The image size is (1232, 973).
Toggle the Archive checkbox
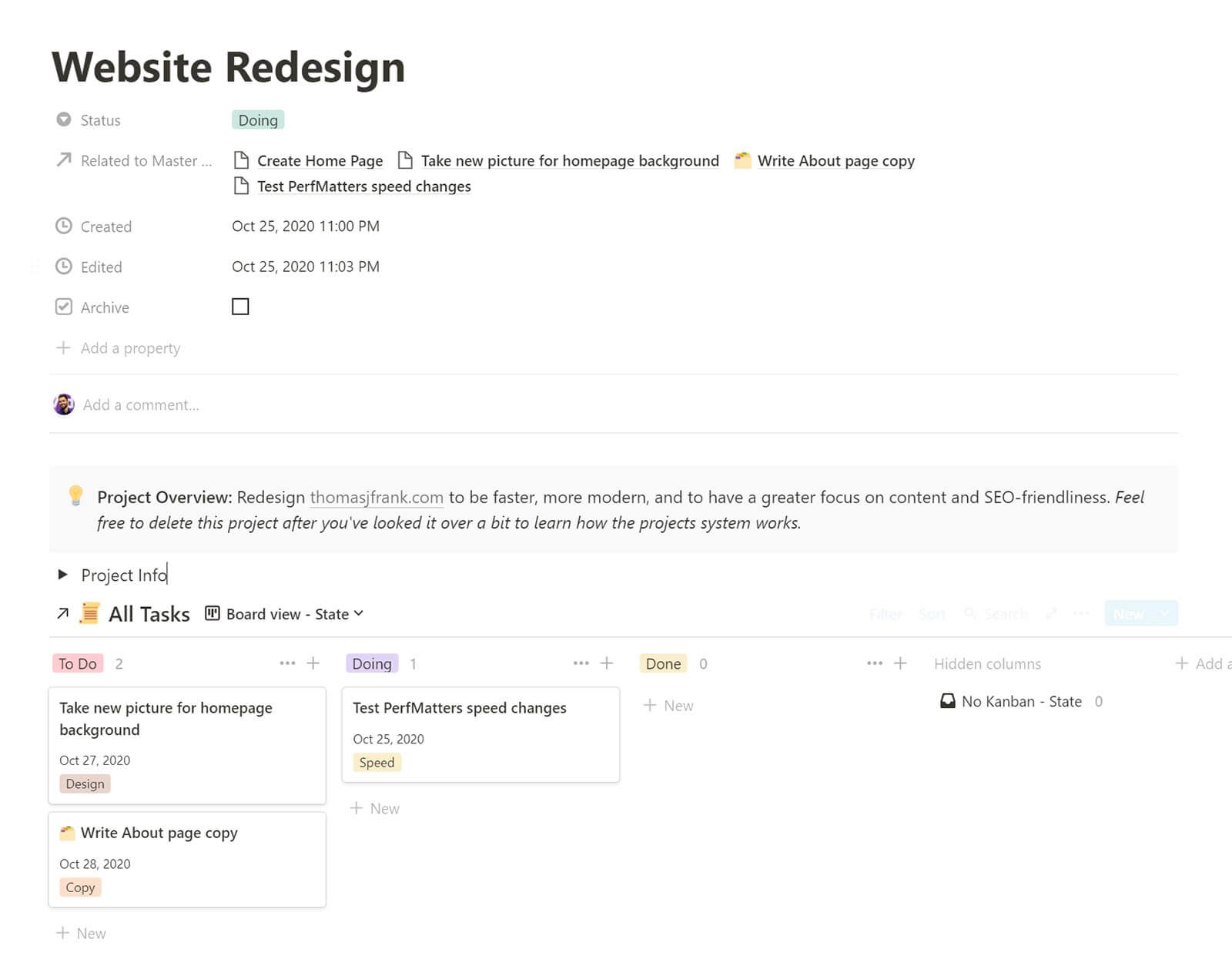tap(240, 307)
